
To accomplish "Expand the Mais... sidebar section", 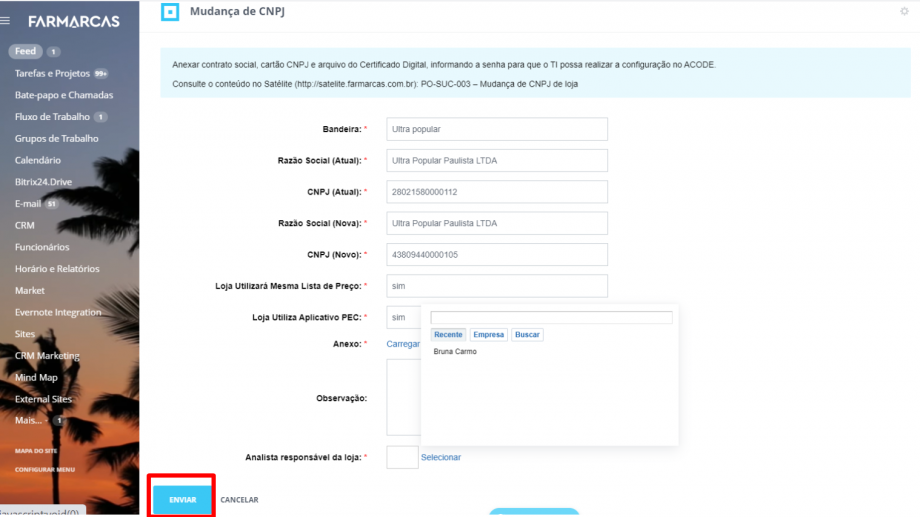I will pyautogui.click(x=31, y=420).
